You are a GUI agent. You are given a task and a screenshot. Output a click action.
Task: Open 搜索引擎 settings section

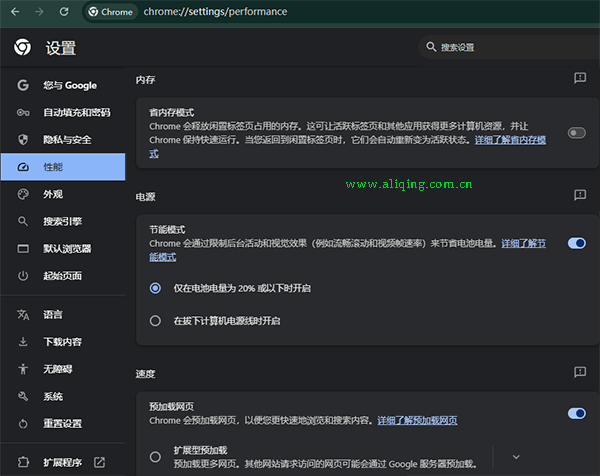click(x=63, y=221)
